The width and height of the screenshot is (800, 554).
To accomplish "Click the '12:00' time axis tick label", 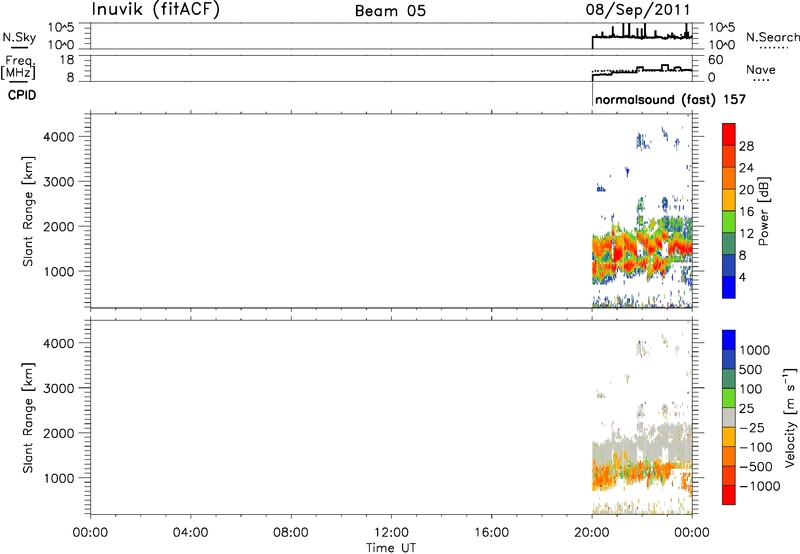I will pyautogui.click(x=391, y=533).
